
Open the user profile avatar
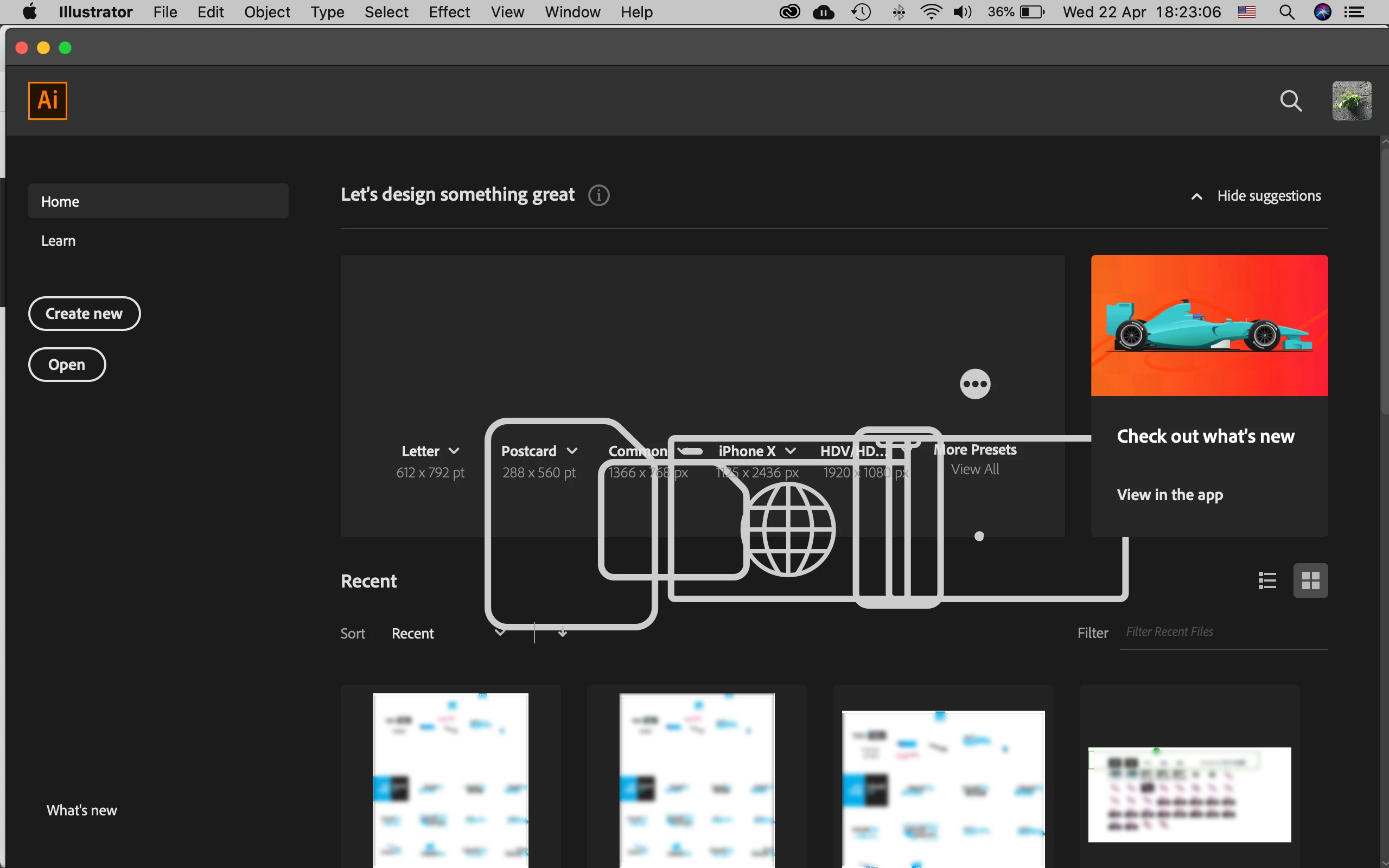pyautogui.click(x=1351, y=101)
